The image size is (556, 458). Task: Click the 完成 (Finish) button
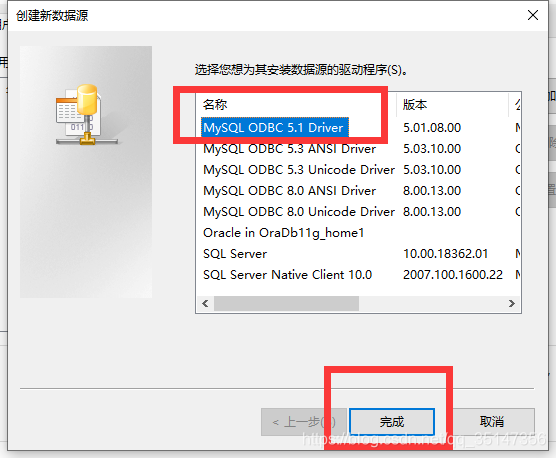392,421
